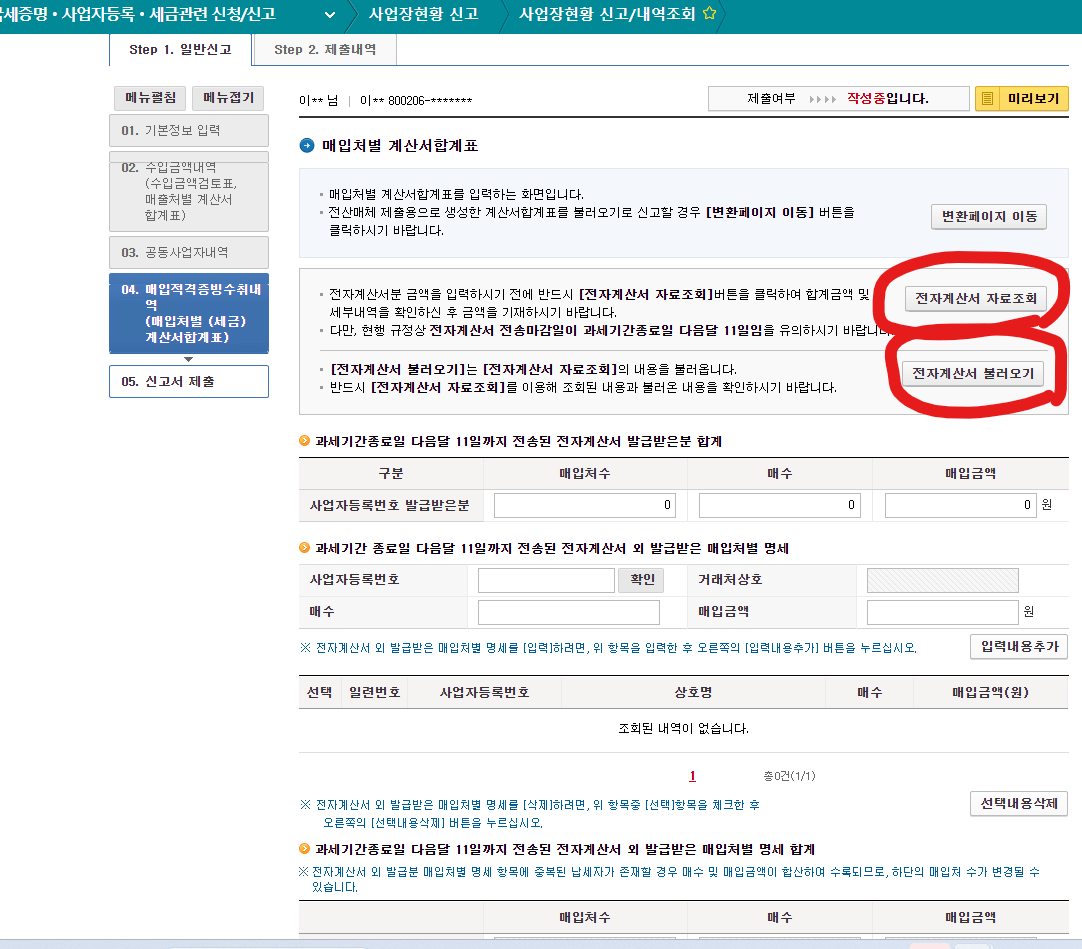1082x949 pixels.
Task: Expand the 신청/신고 menu chevron
Action: coord(332,15)
